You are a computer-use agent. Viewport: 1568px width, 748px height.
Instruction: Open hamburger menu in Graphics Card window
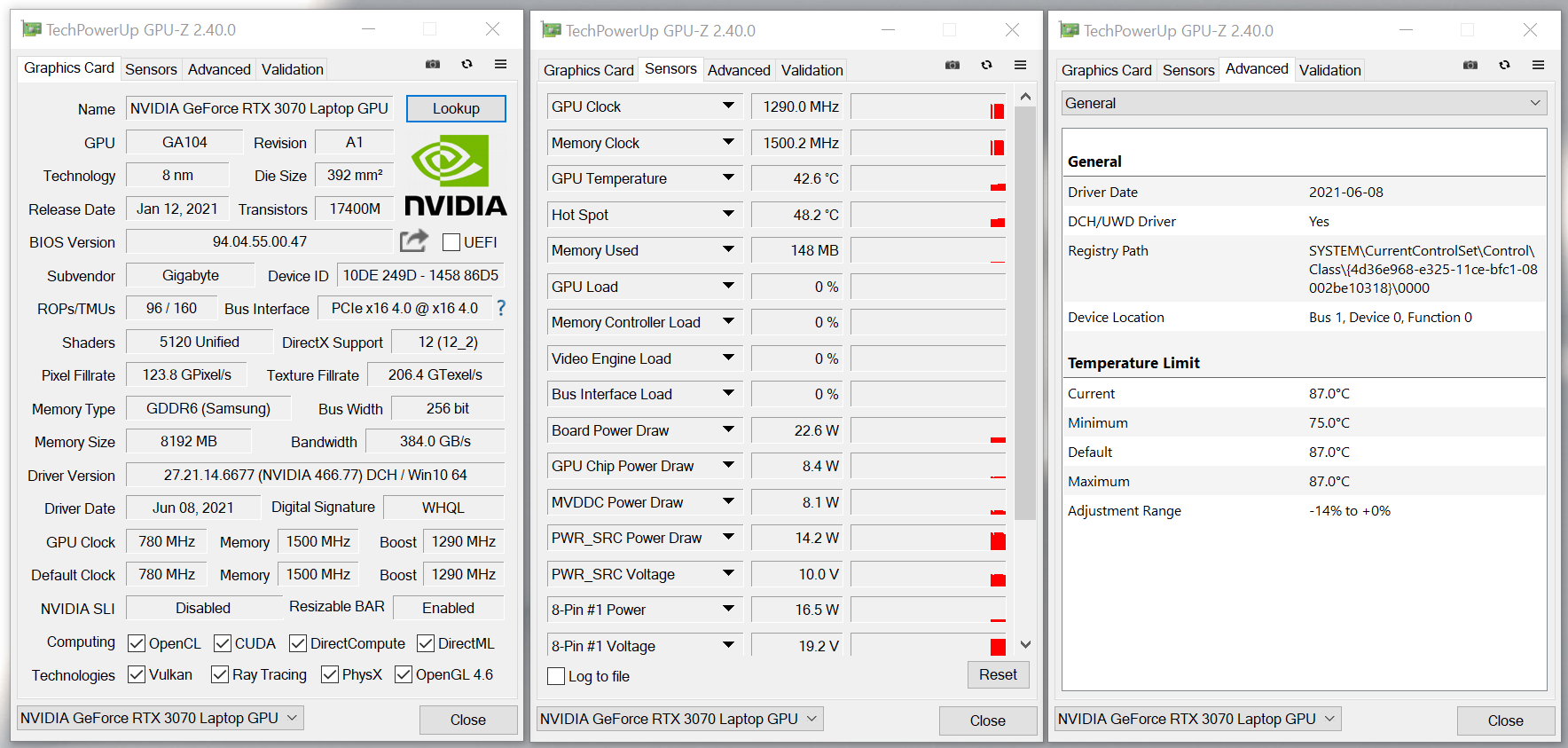500,64
